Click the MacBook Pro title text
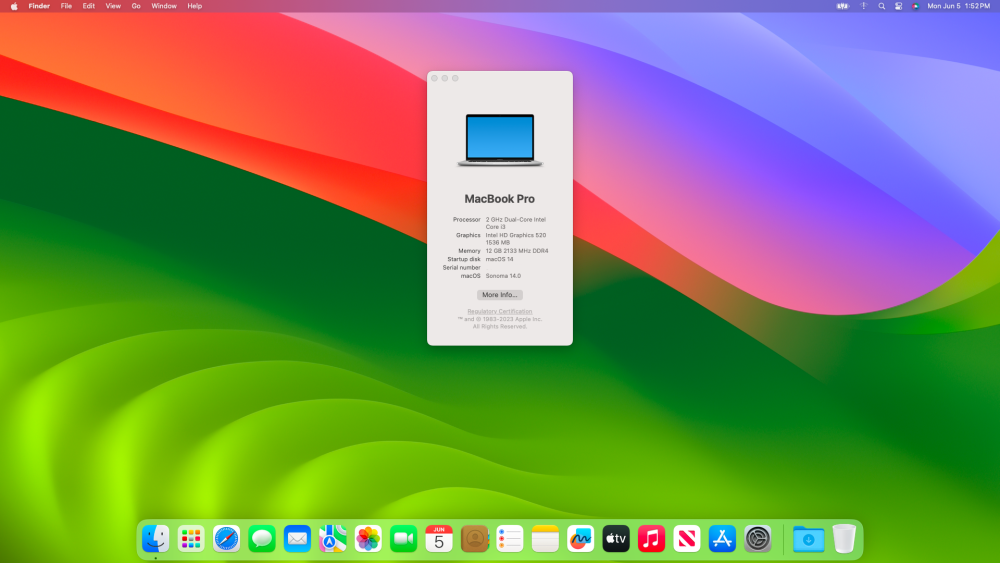The width and height of the screenshot is (1000, 563). pyautogui.click(x=499, y=199)
